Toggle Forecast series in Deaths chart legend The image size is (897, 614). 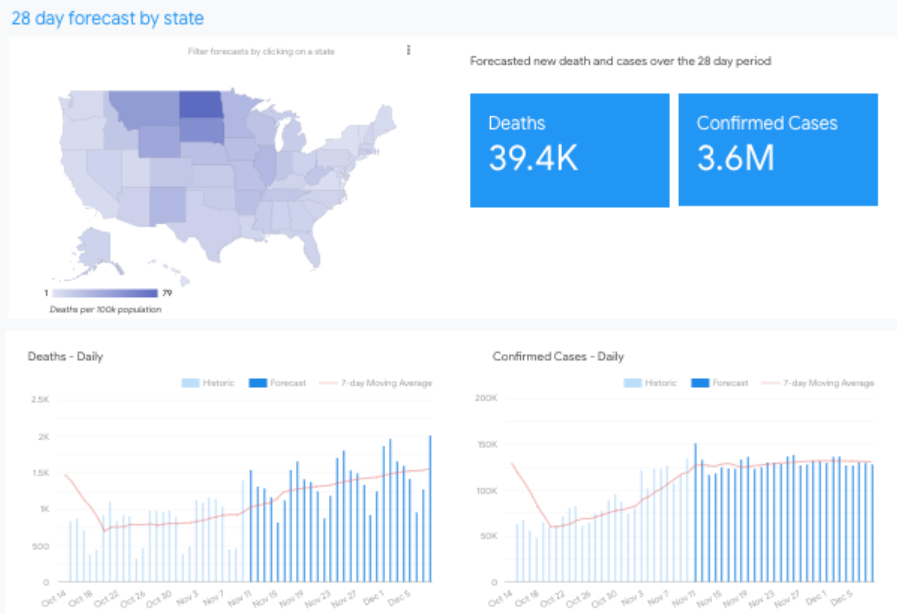pyautogui.click(x=277, y=383)
